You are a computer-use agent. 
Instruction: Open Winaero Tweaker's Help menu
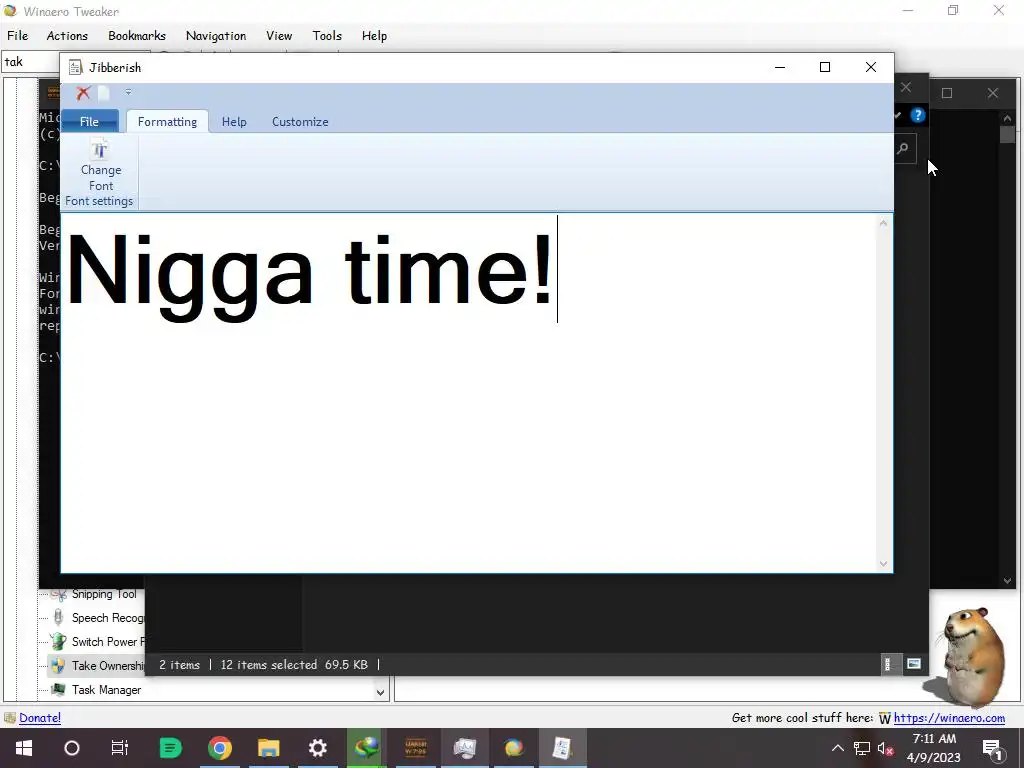click(x=374, y=36)
